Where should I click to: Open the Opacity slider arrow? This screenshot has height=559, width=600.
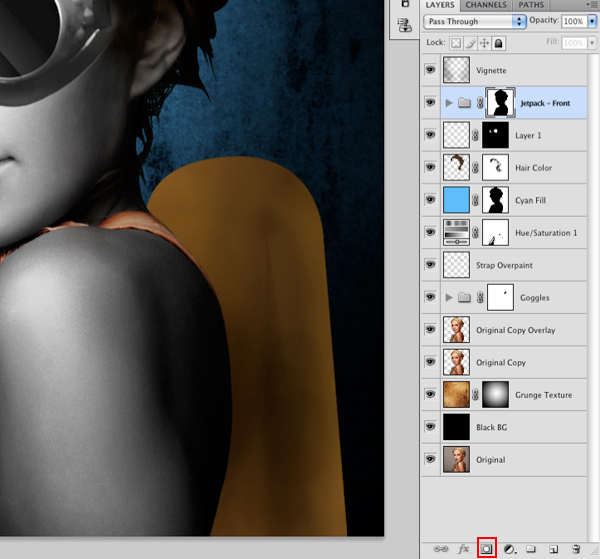pyautogui.click(x=592, y=21)
